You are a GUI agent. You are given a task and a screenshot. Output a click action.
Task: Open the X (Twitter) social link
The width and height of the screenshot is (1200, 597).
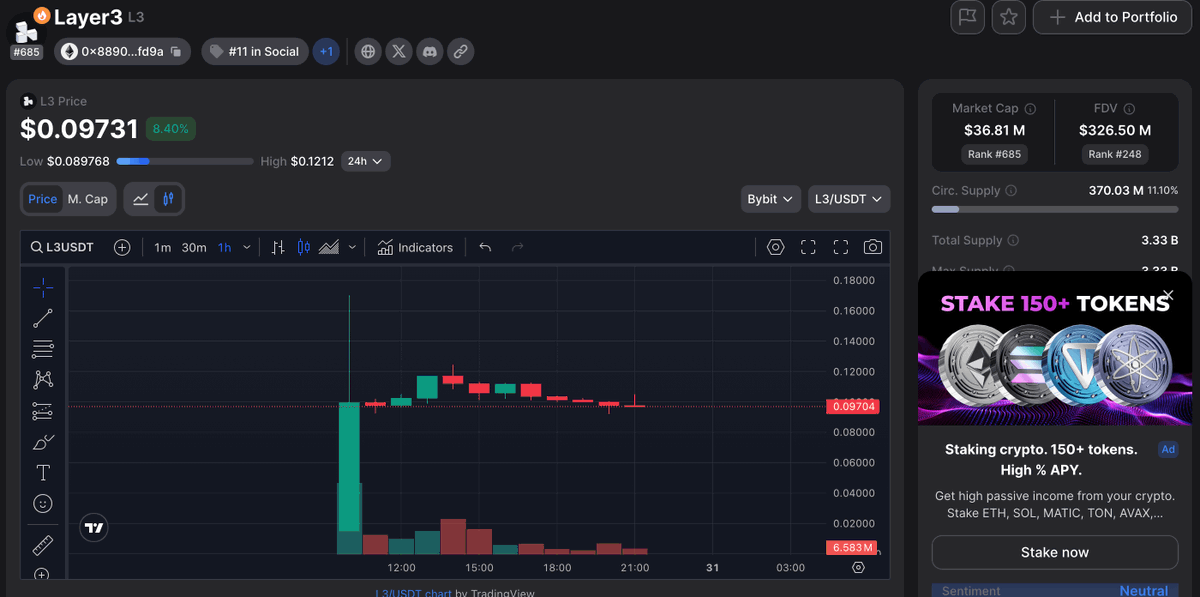(x=399, y=51)
